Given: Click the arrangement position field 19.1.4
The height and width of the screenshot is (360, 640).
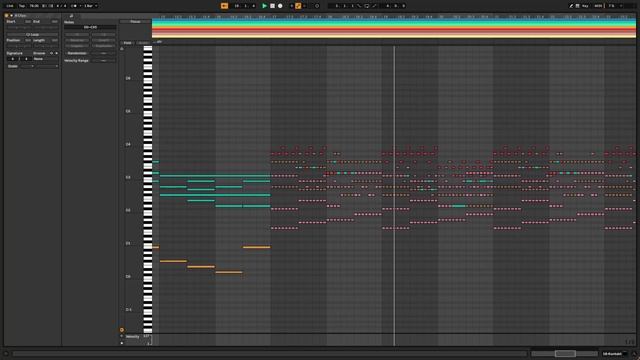Looking at the screenshot, I should pyautogui.click(x=244, y=6).
